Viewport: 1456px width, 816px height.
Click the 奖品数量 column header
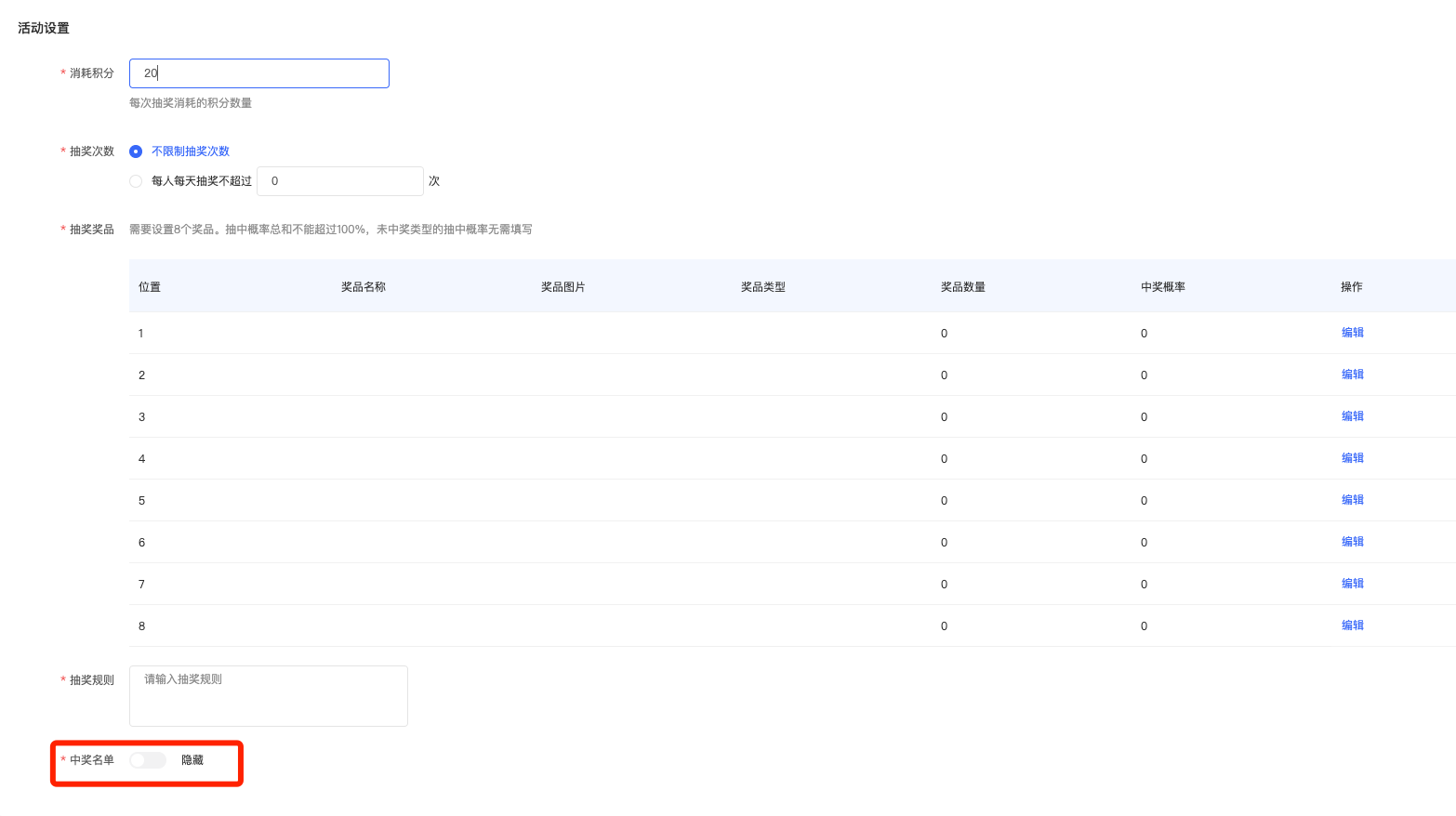pos(962,287)
